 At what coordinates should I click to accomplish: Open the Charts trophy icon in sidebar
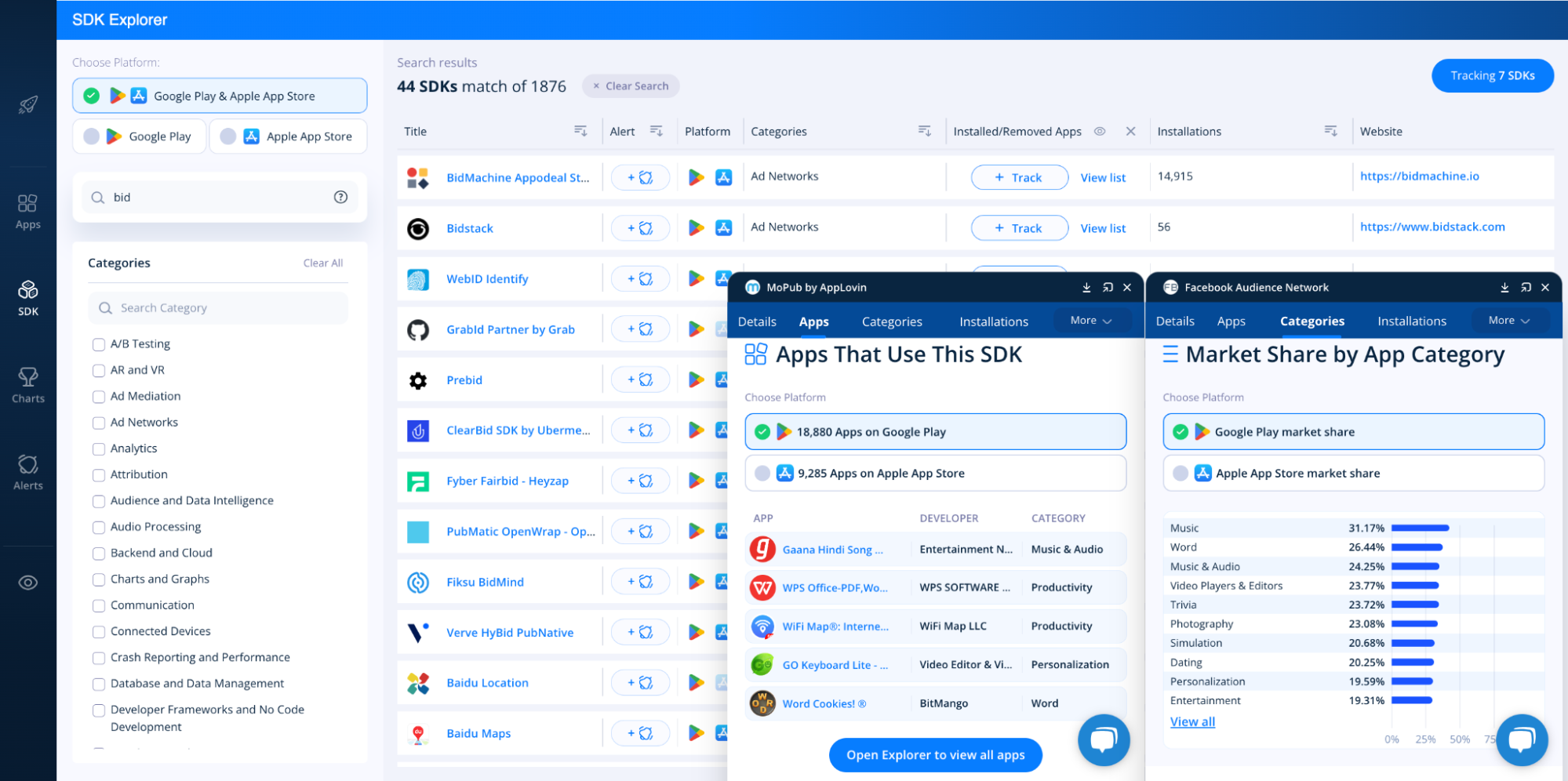click(x=28, y=385)
